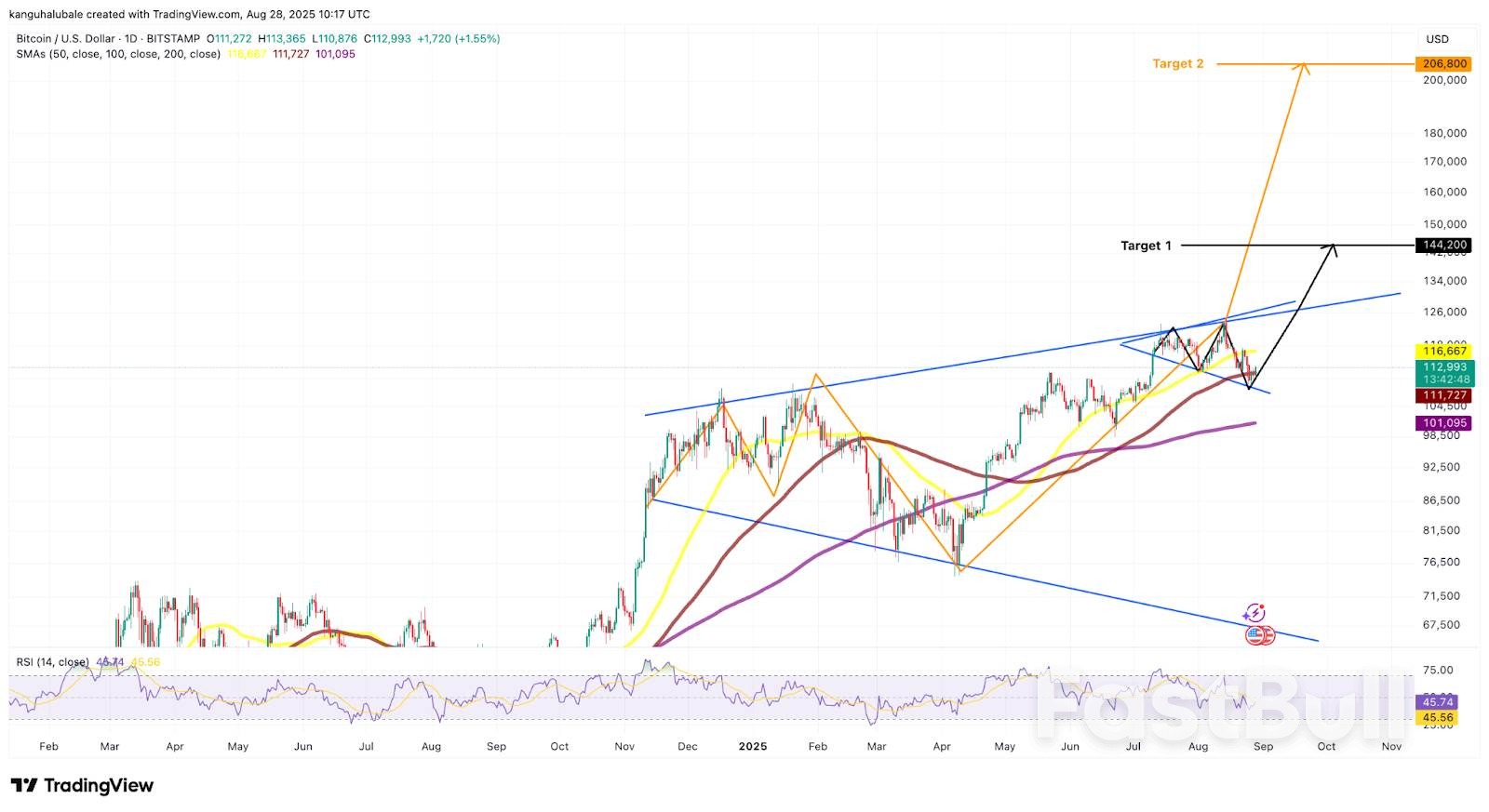Click the TradingView logo at bottom left

(x=82, y=786)
